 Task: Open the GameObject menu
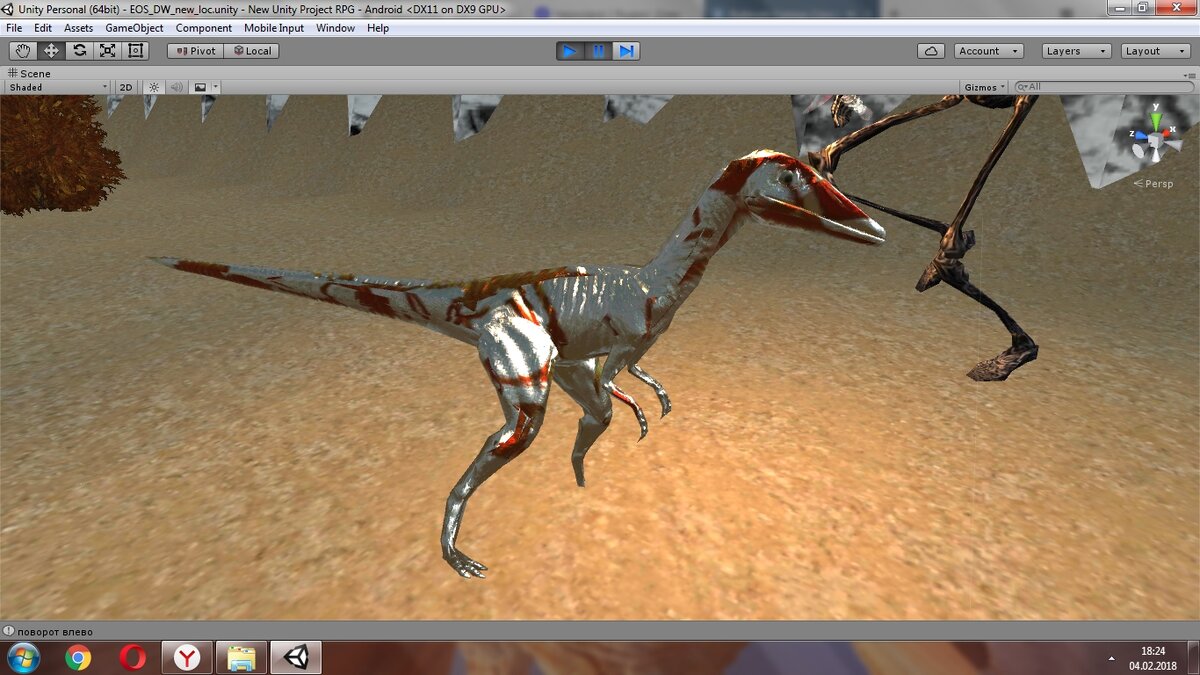click(x=134, y=28)
